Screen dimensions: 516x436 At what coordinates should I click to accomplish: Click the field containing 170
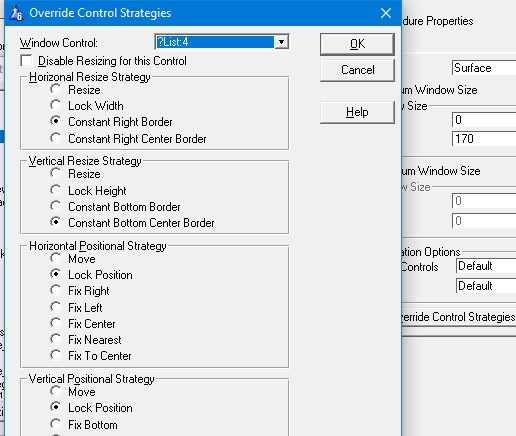click(x=484, y=139)
